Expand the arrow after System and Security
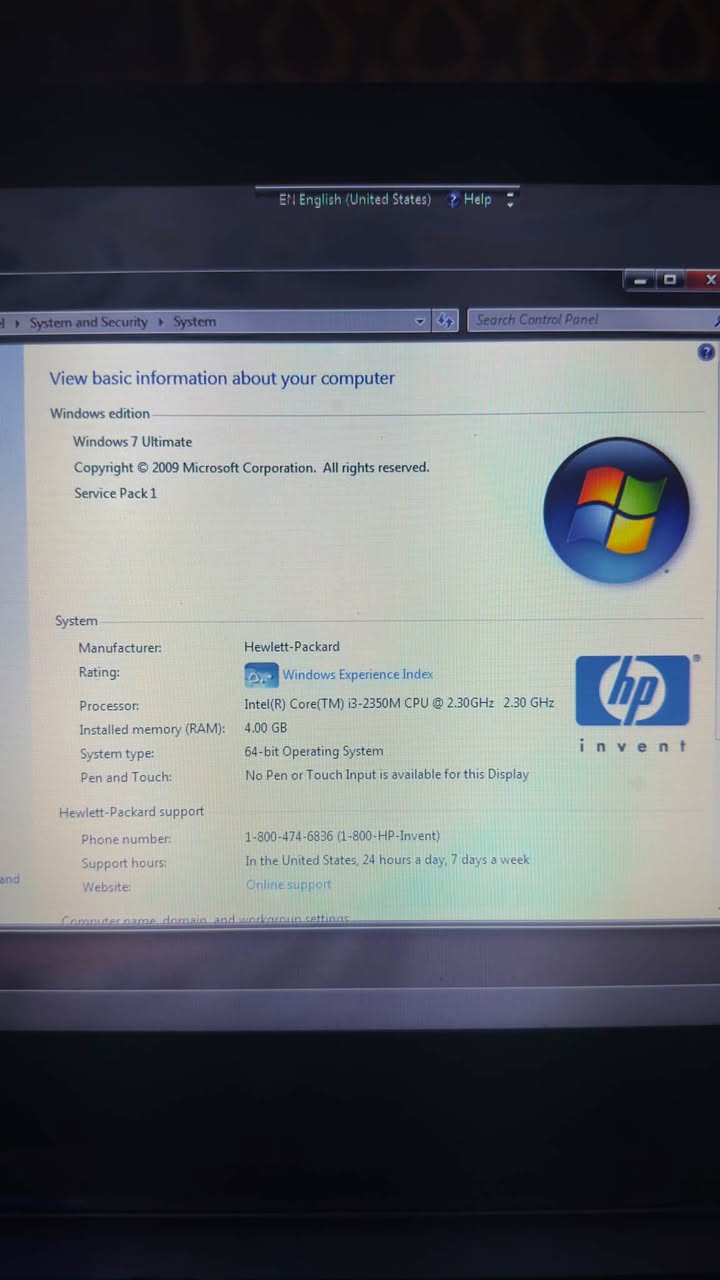The height and width of the screenshot is (1280, 720). click(x=161, y=322)
